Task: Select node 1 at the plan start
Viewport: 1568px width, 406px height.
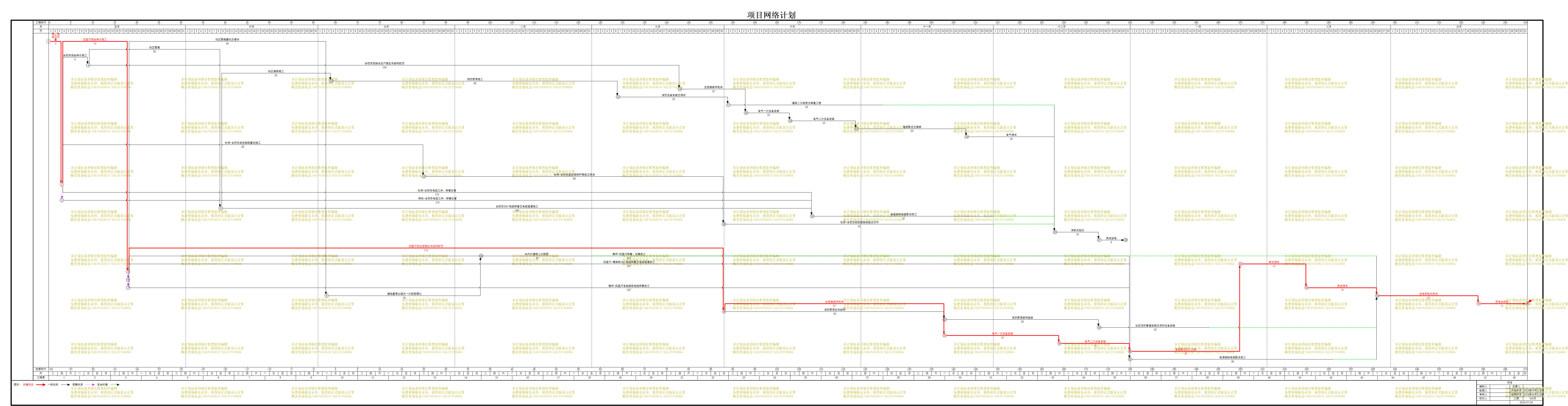Action: pos(49,41)
